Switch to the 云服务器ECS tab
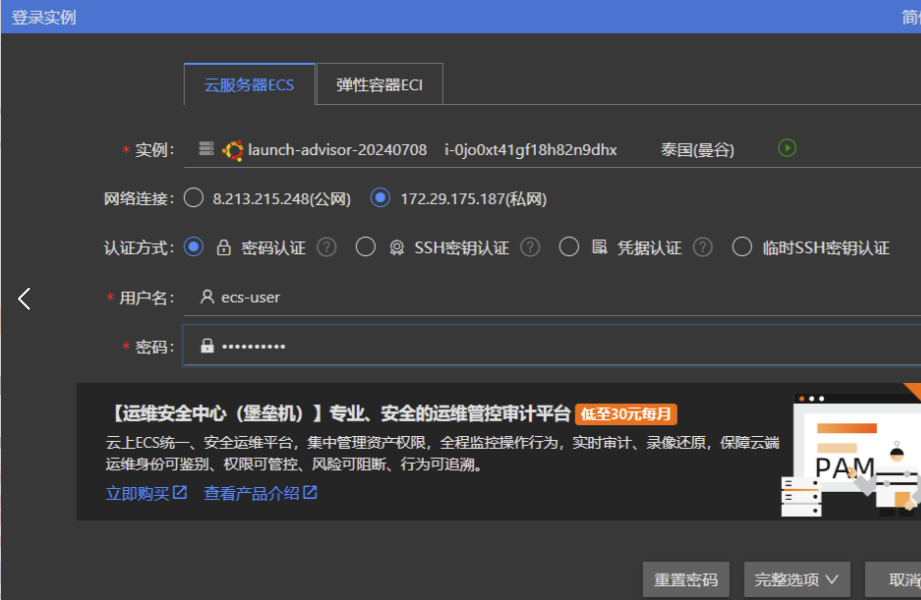The image size is (921, 600). tap(249, 85)
